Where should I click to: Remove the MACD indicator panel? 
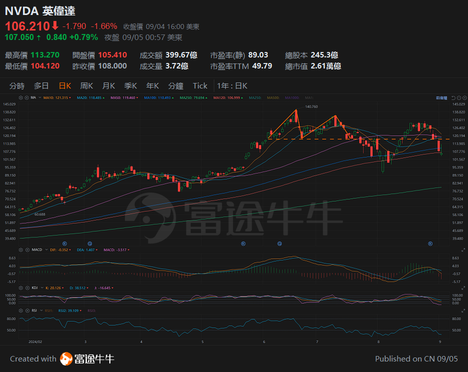point(27,250)
